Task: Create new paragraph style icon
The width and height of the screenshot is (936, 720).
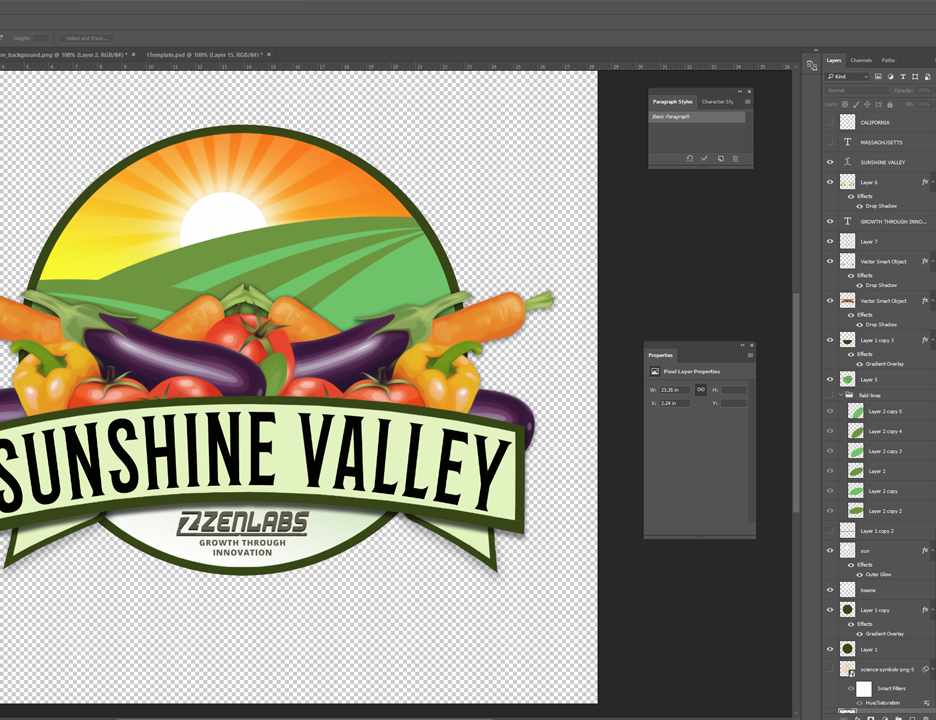Action: tap(721, 158)
